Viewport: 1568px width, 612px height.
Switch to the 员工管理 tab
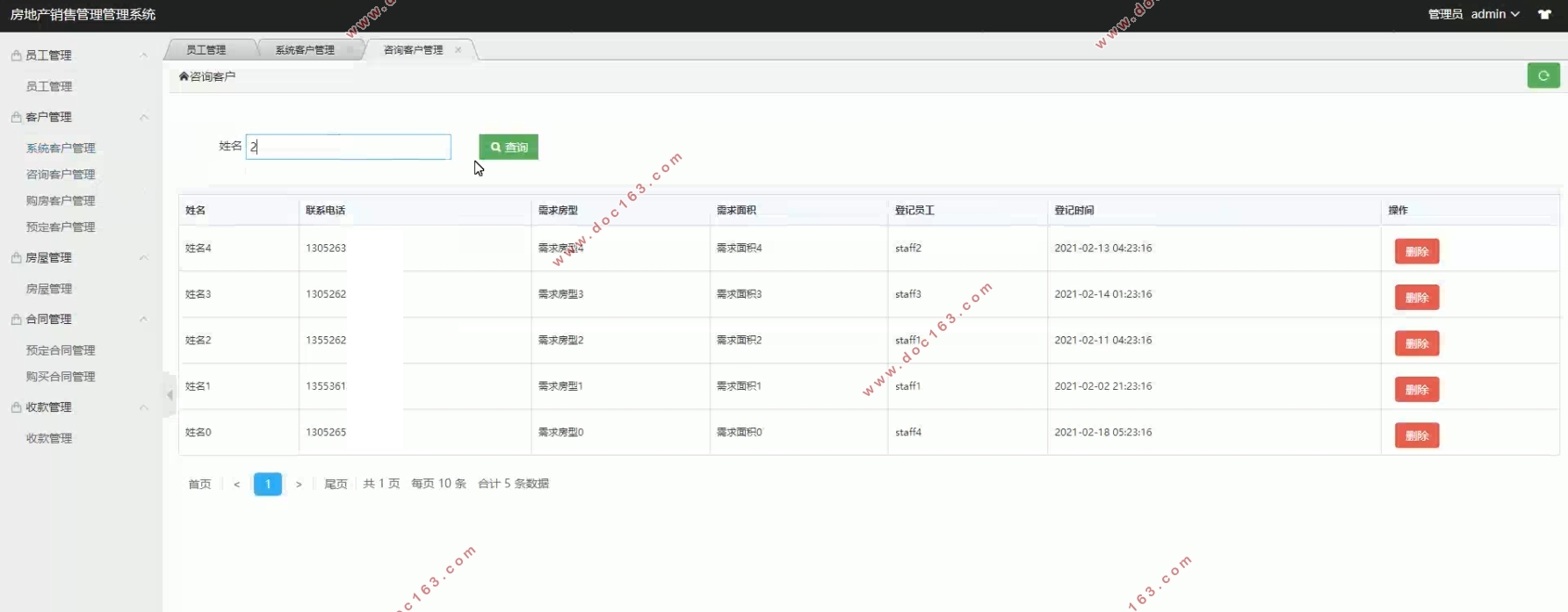coord(206,50)
